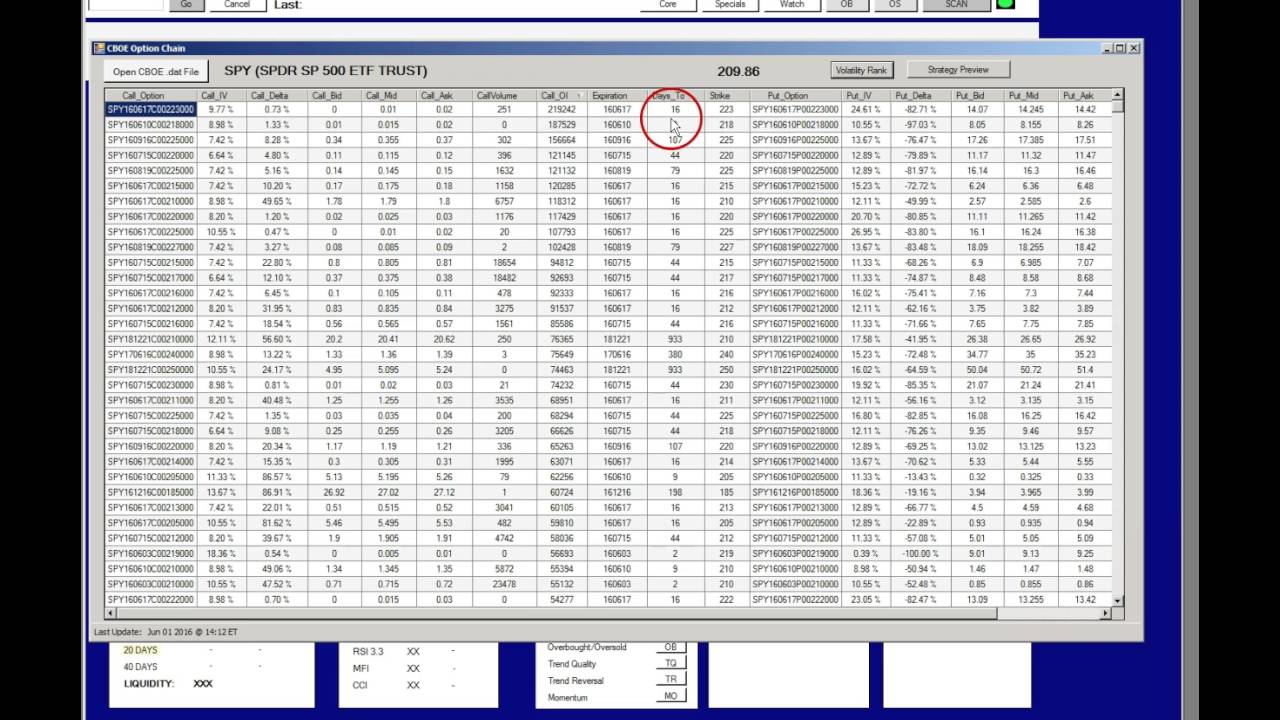Click the 20 DAYS label
The width and height of the screenshot is (1280, 720).
coord(140,650)
